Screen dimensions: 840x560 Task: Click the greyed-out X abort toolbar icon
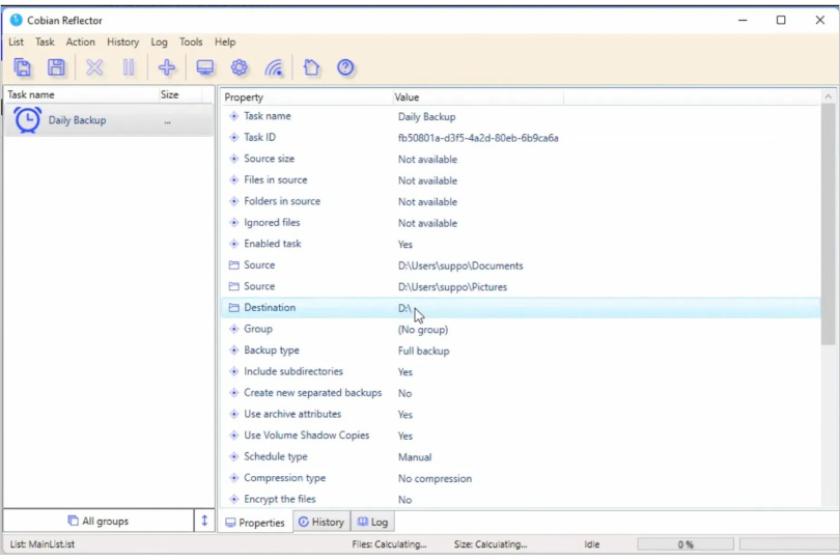[94, 68]
